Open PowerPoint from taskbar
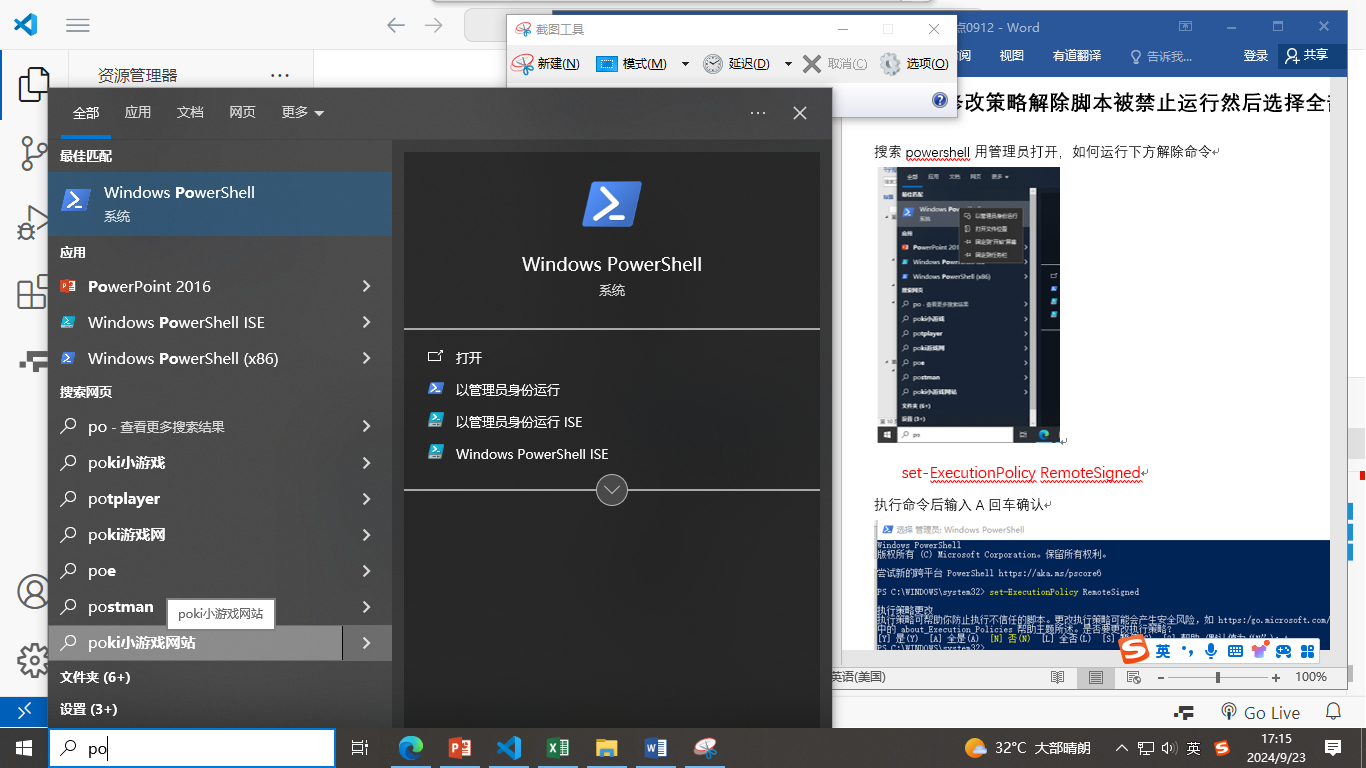Viewport: 1366px width, 768px height. click(x=459, y=748)
